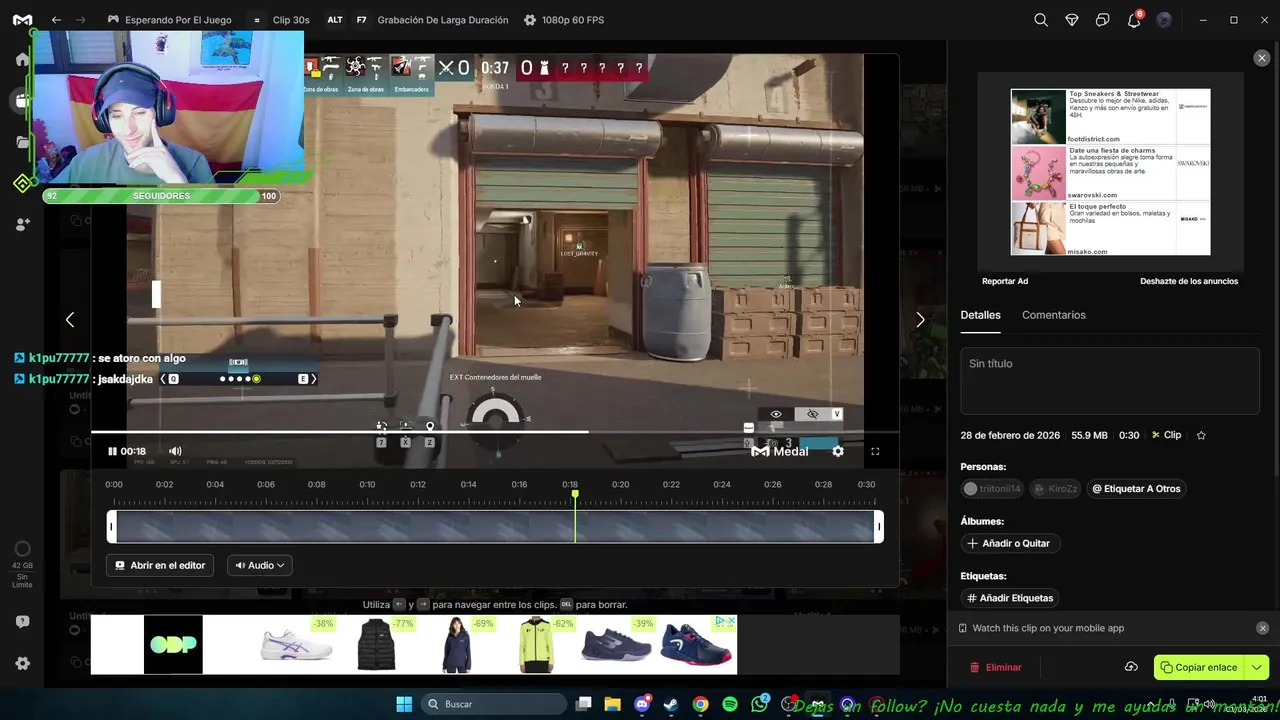Image resolution: width=1280 pixels, height=720 pixels.
Task: Go to the previous clip
Action: [x=69, y=320]
